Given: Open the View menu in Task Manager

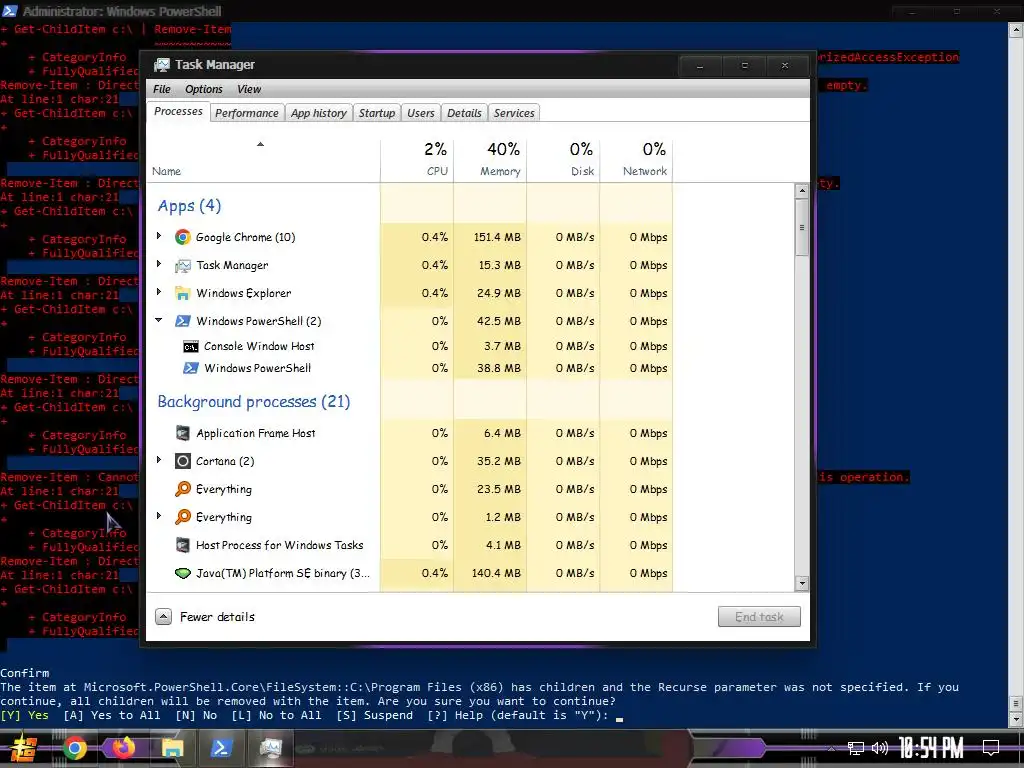Looking at the screenshot, I should pyautogui.click(x=249, y=89).
